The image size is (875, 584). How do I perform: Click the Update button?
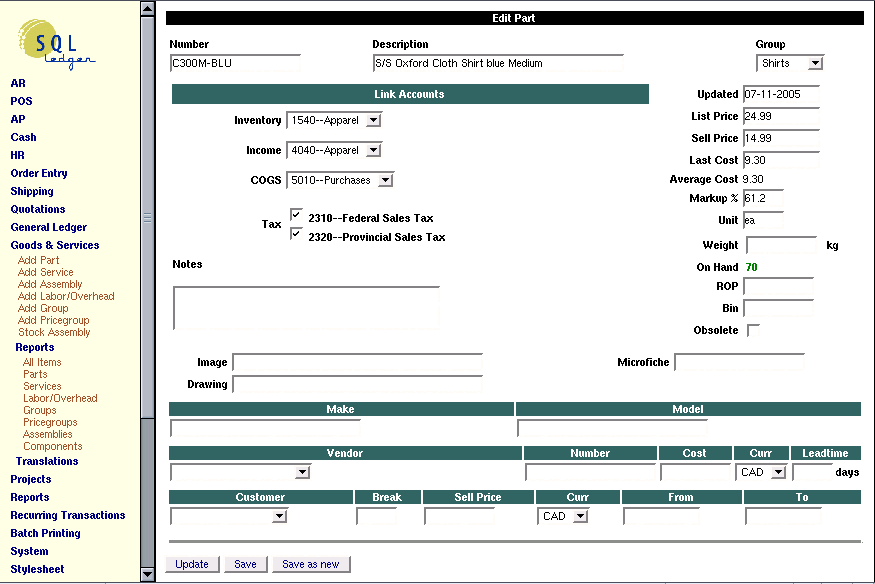coord(192,563)
